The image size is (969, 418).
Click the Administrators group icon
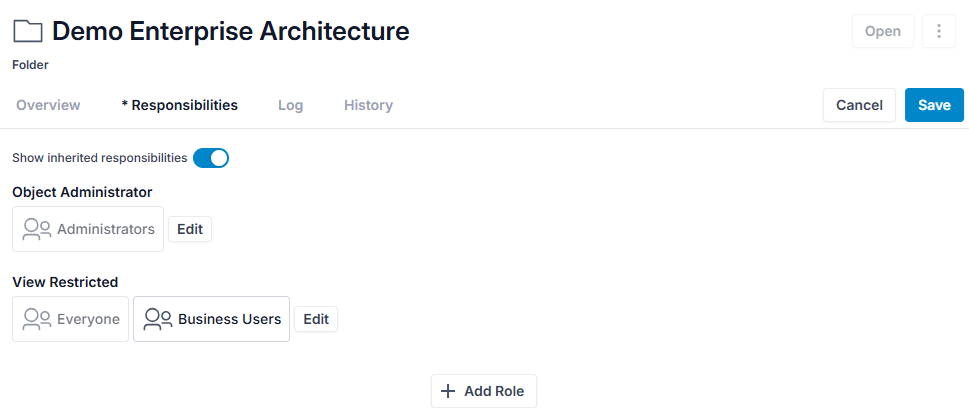[x=37, y=229]
